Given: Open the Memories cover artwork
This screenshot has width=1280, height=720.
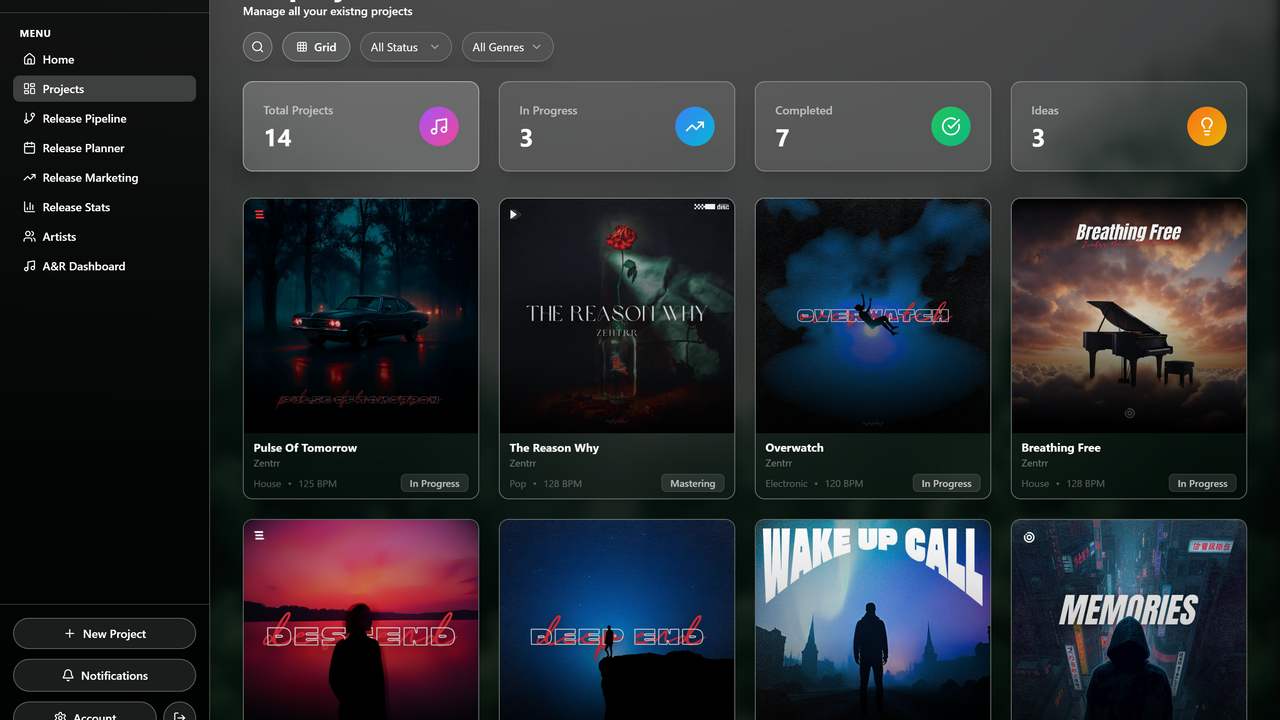Looking at the screenshot, I should coord(1129,620).
